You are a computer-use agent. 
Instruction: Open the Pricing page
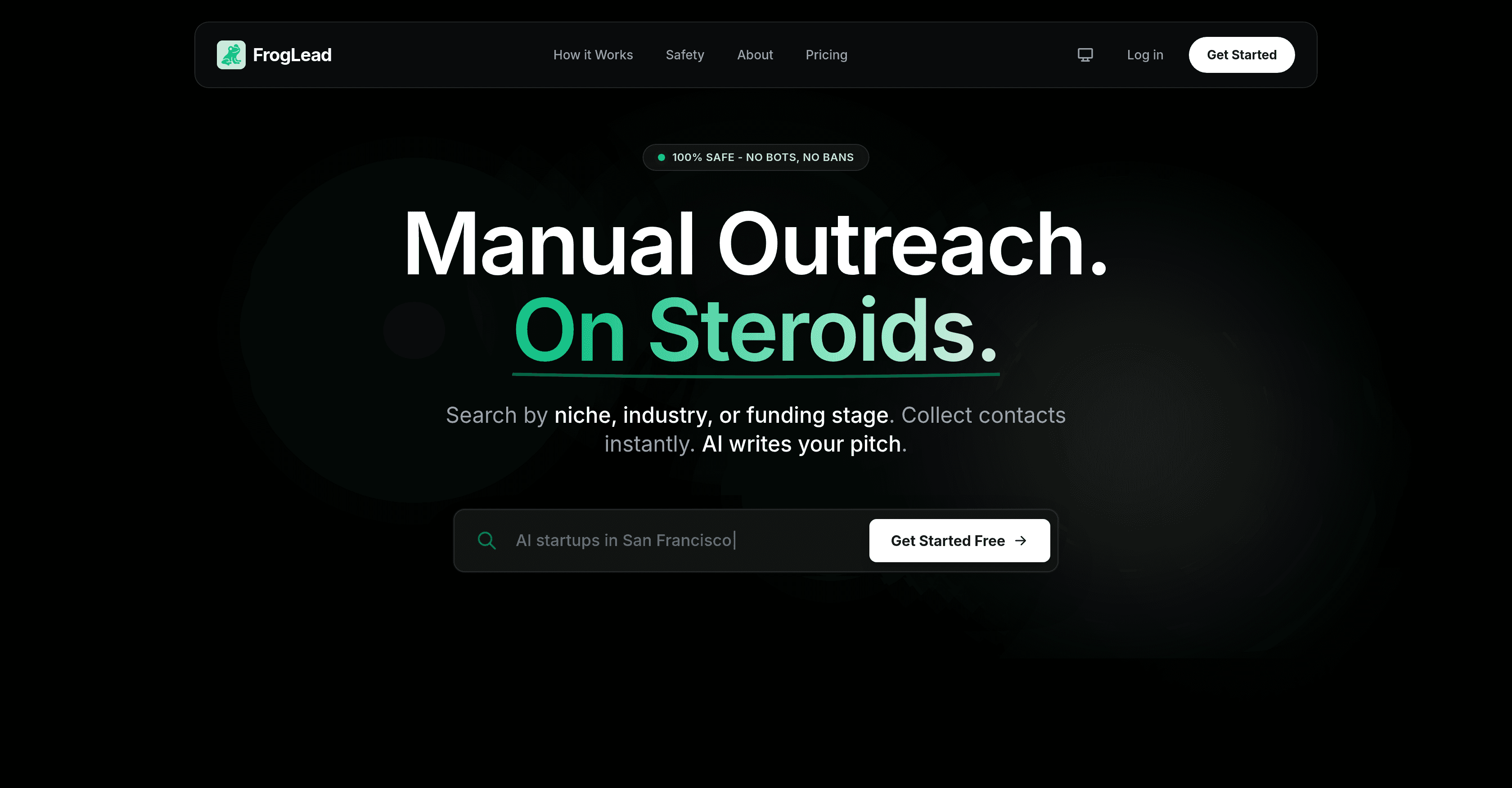[827, 54]
